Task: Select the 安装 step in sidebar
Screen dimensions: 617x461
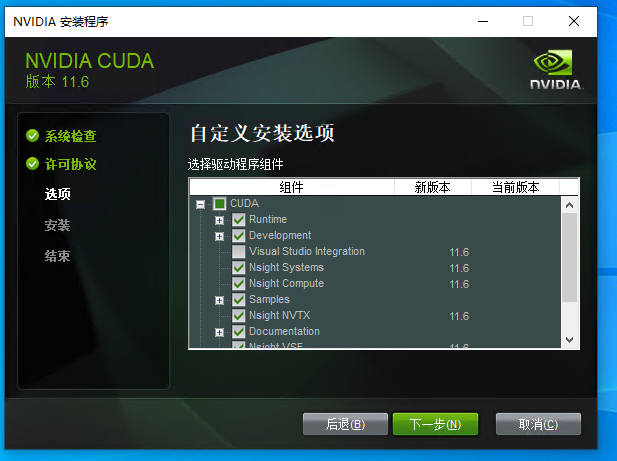Action: pyautogui.click(x=57, y=225)
